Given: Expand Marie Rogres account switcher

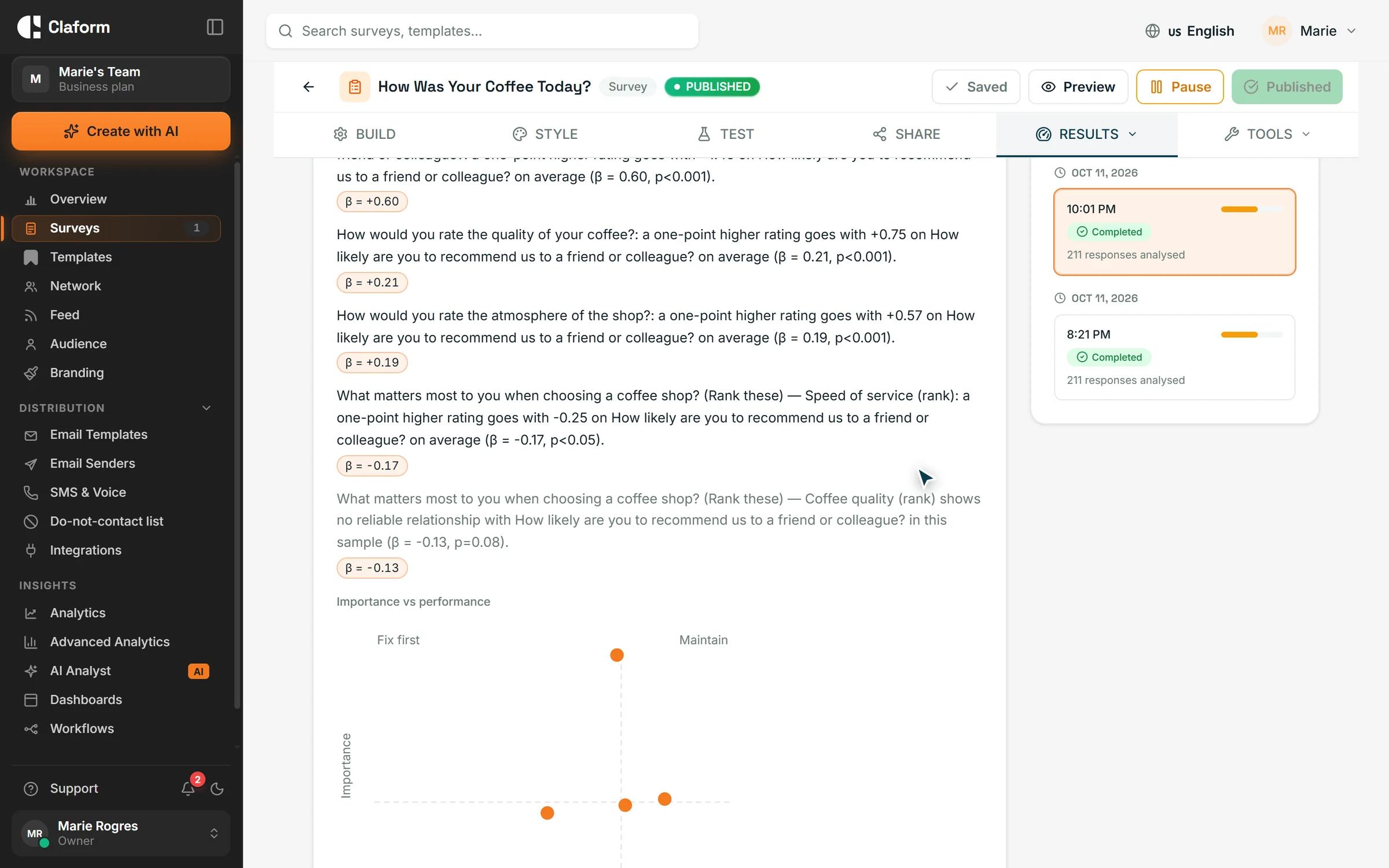Looking at the screenshot, I should pos(121,833).
